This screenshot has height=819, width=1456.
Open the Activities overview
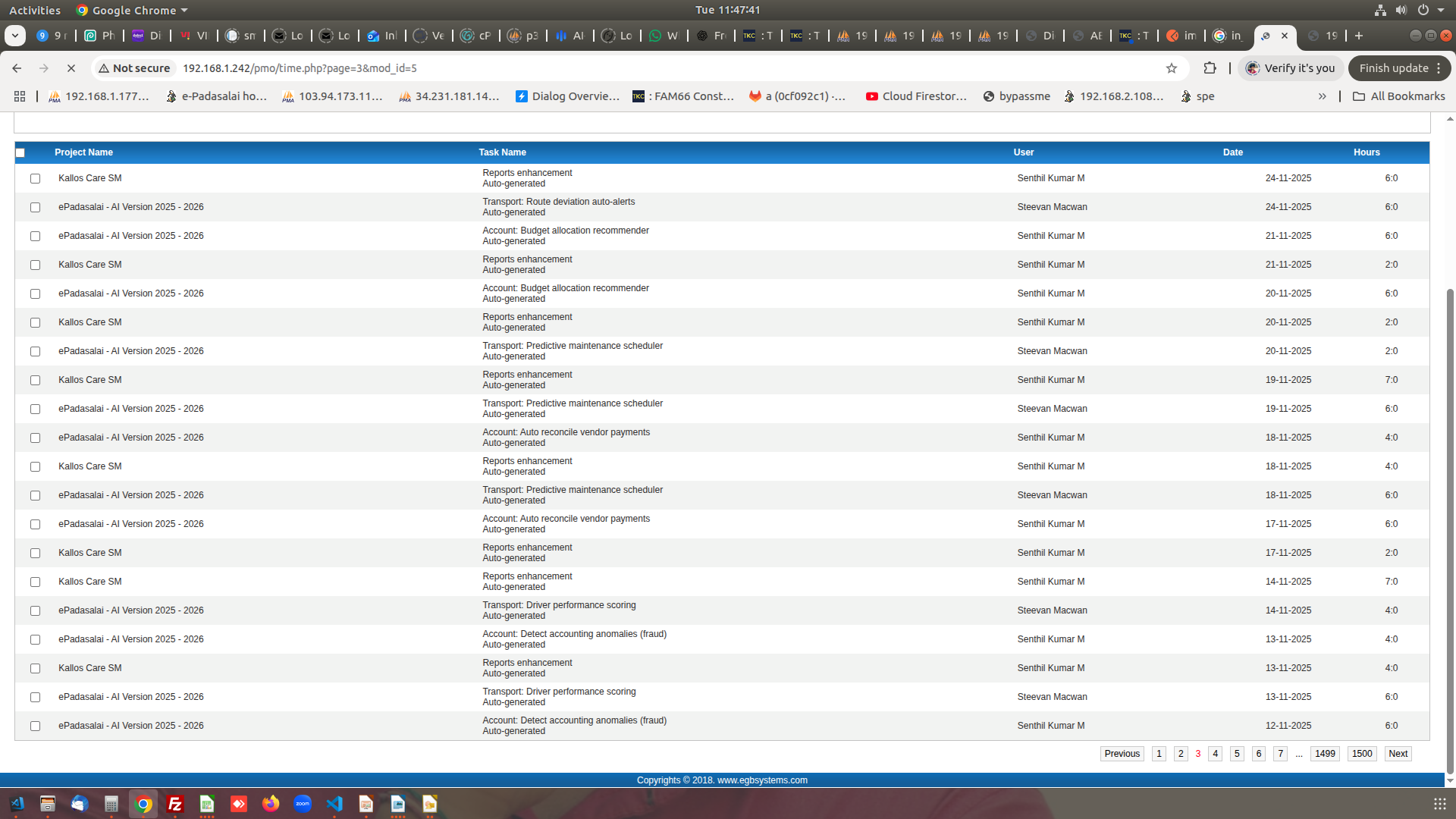tap(35, 11)
